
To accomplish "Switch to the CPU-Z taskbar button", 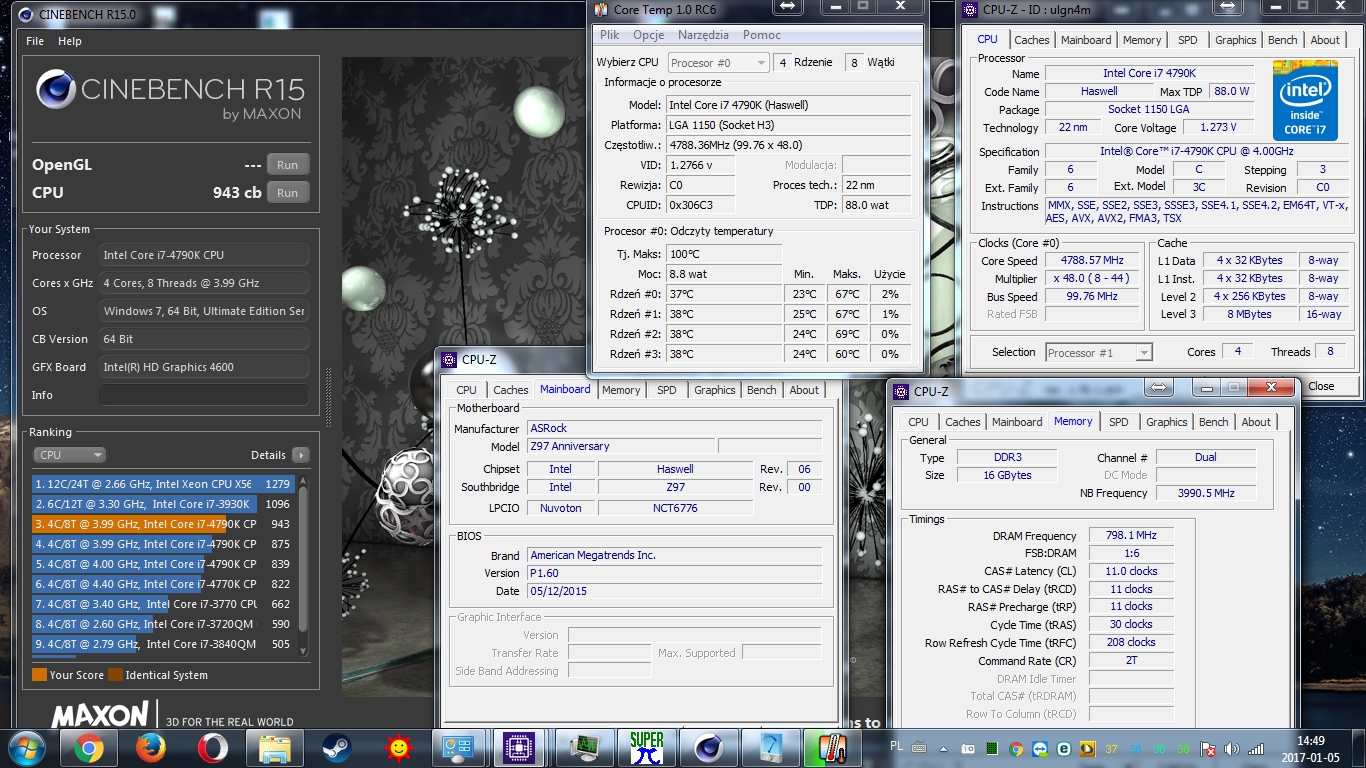I will [x=519, y=748].
